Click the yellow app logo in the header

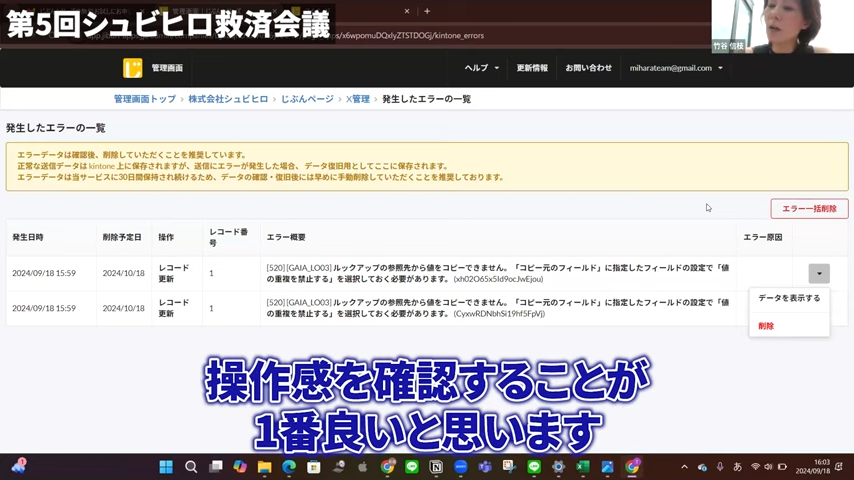click(x=132, y=68)
